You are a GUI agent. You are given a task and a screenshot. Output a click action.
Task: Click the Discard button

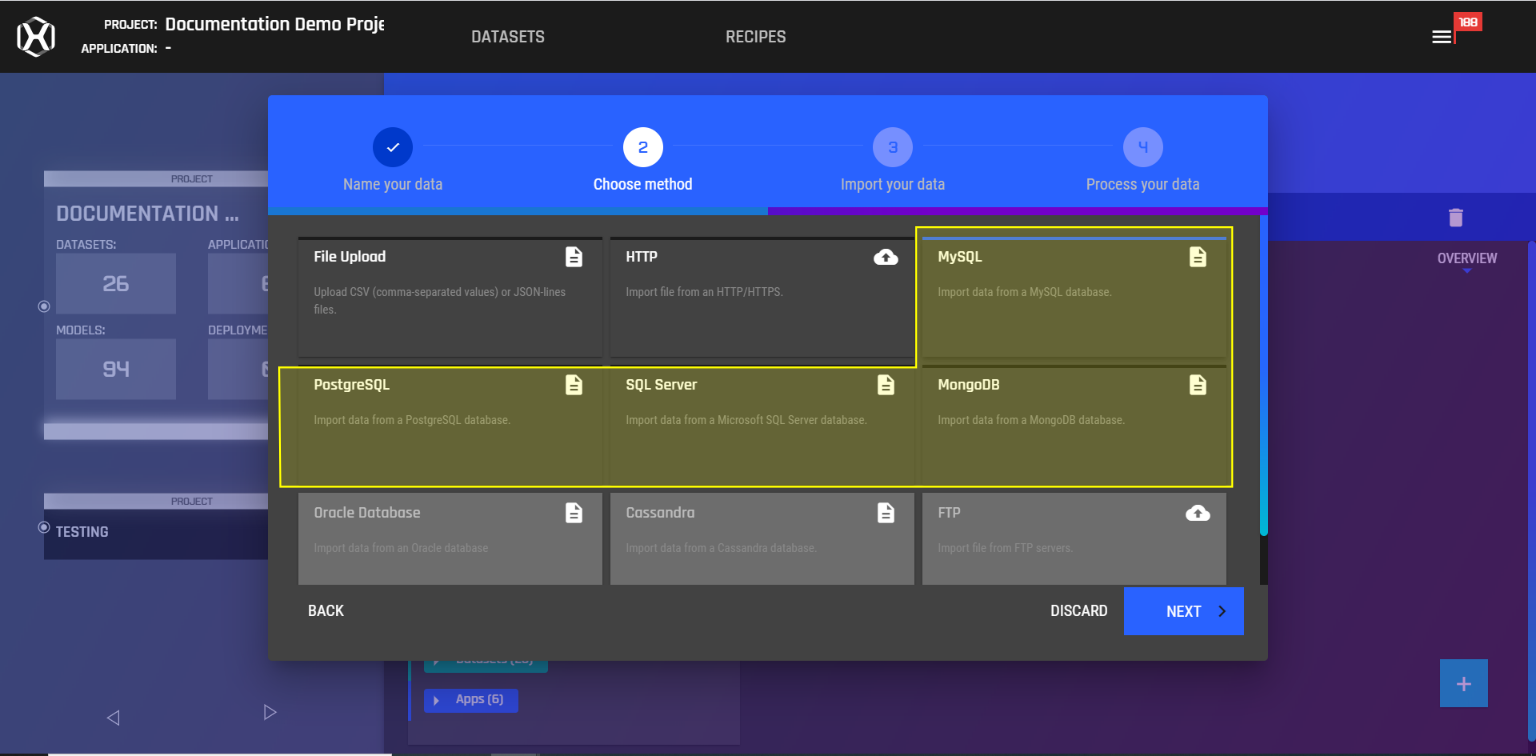[x=1078, y=611]
